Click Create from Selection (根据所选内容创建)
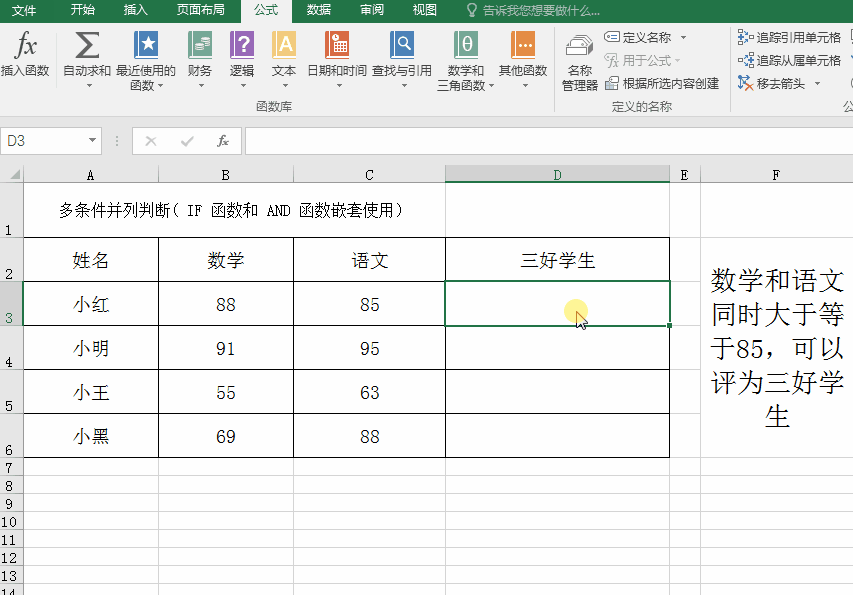Screen dimensions: 853x595 point(662,83)
